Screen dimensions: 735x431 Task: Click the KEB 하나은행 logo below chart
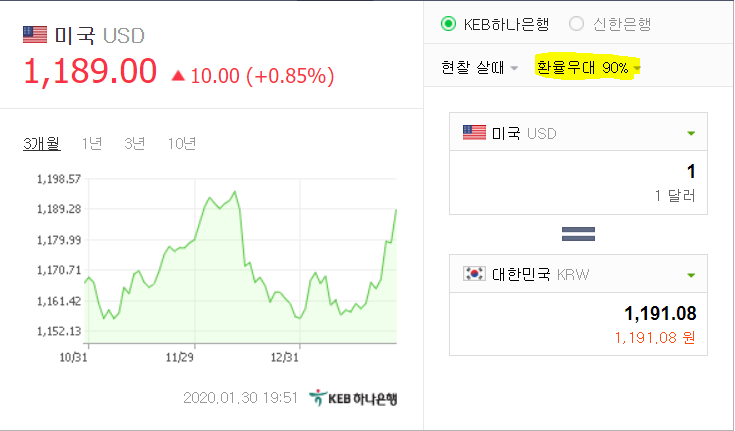click(x=353, y=398)
